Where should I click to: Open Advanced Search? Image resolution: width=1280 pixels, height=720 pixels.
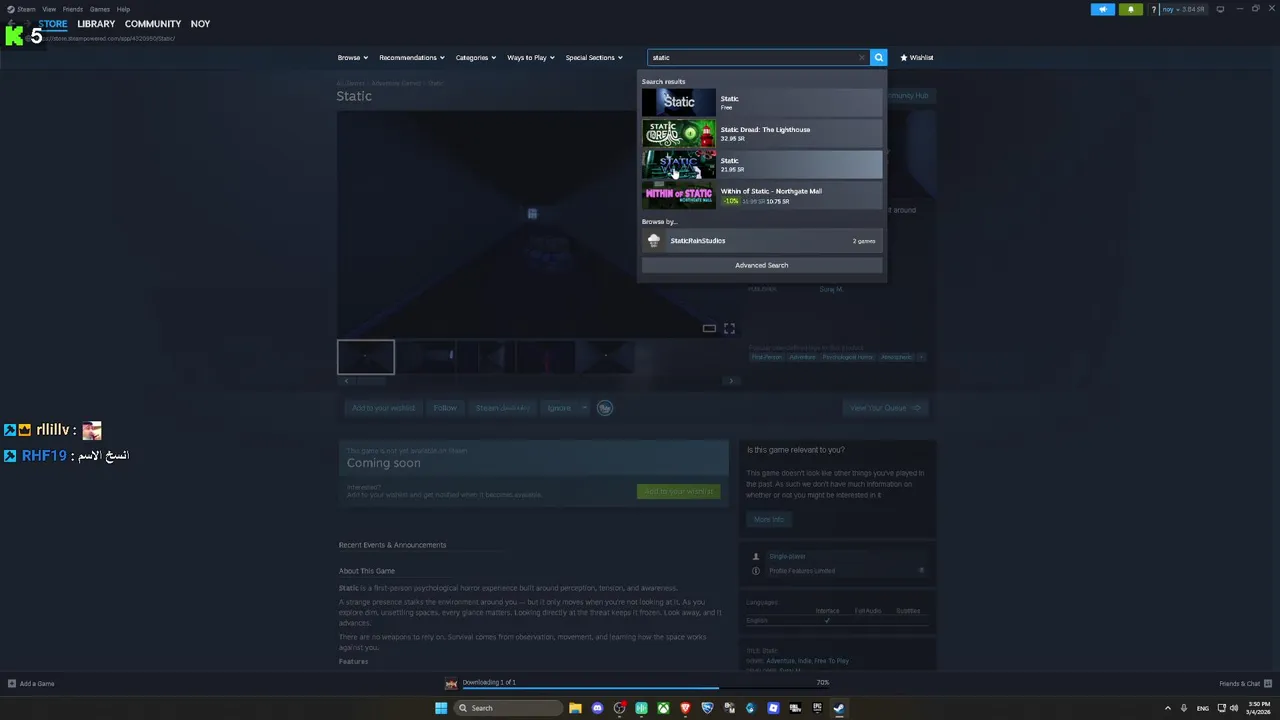pyautogui.click(x=762, y=265)
